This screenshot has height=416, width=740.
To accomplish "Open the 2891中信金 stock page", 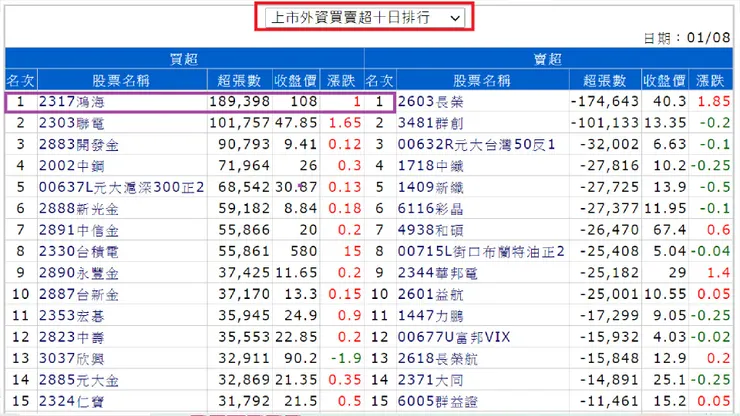I will tap(79, 230).
